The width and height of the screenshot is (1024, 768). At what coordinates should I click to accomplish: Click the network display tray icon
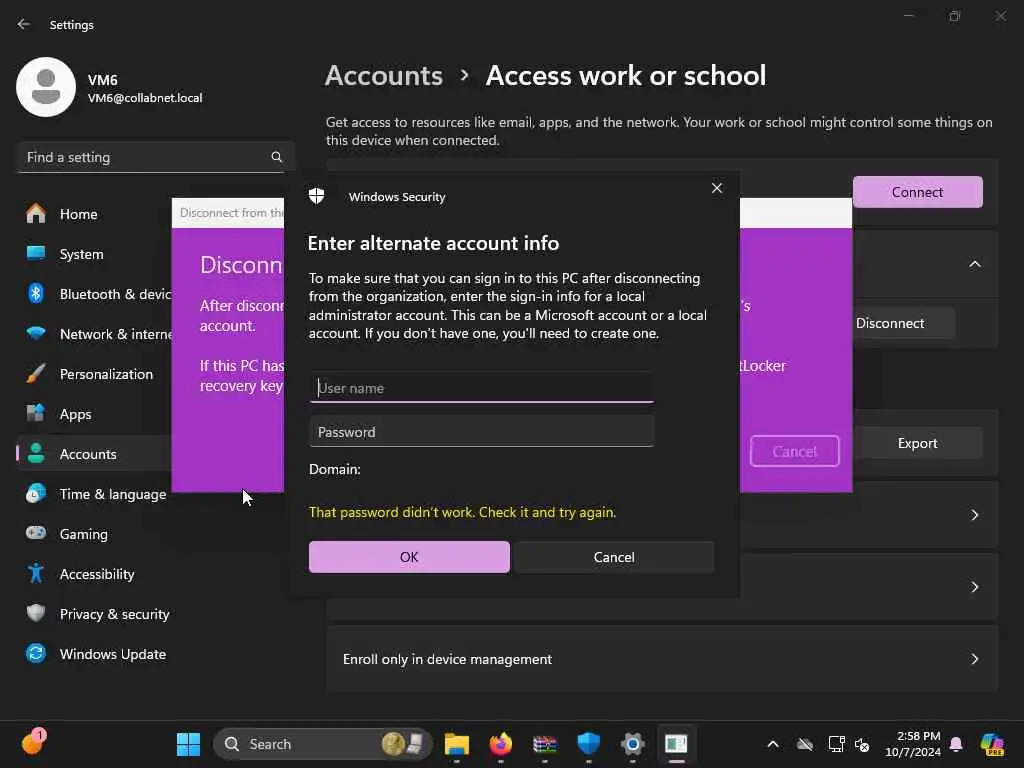836,744
